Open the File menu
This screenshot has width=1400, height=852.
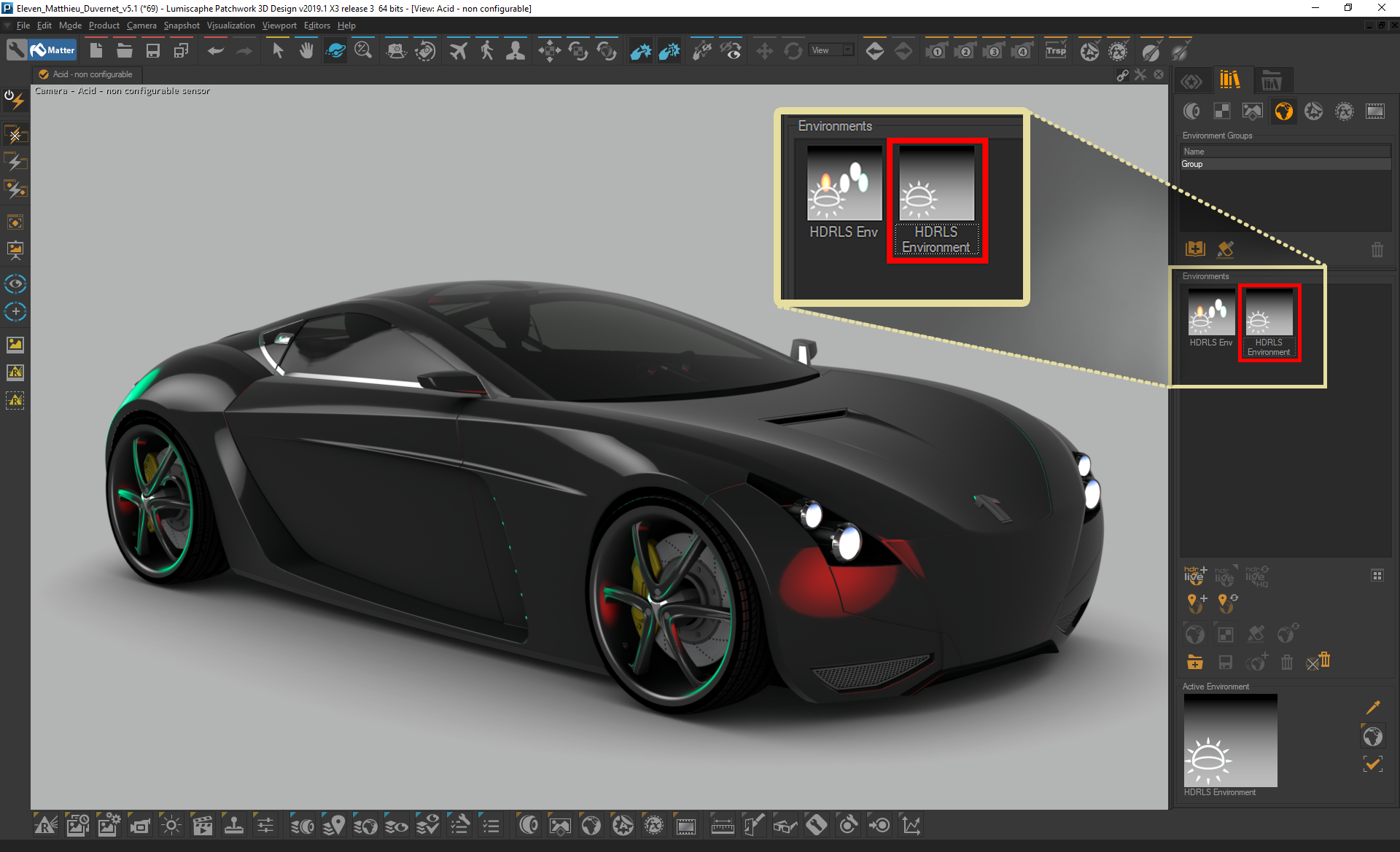[x=23, y=26]
